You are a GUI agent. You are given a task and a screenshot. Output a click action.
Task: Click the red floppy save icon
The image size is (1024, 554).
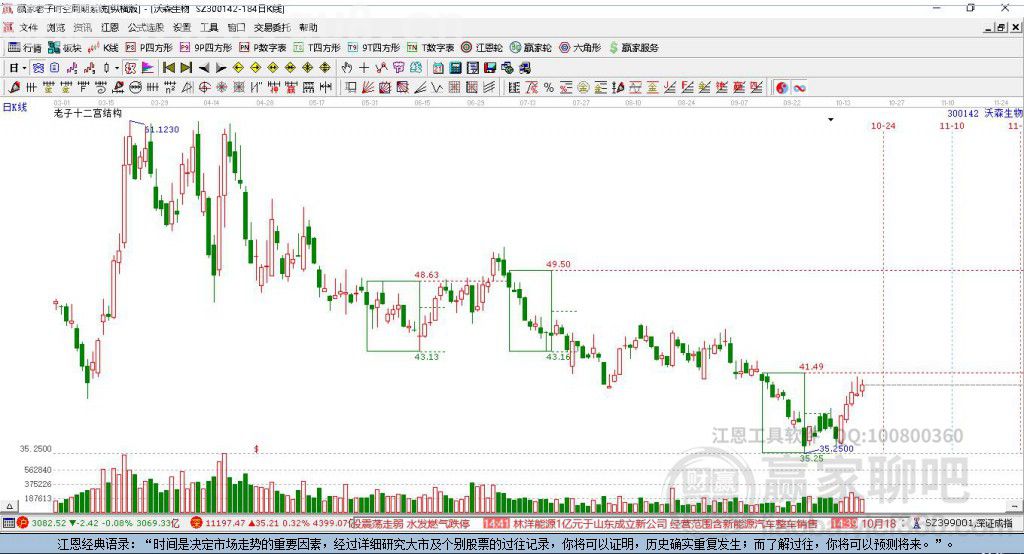point(490,68)
